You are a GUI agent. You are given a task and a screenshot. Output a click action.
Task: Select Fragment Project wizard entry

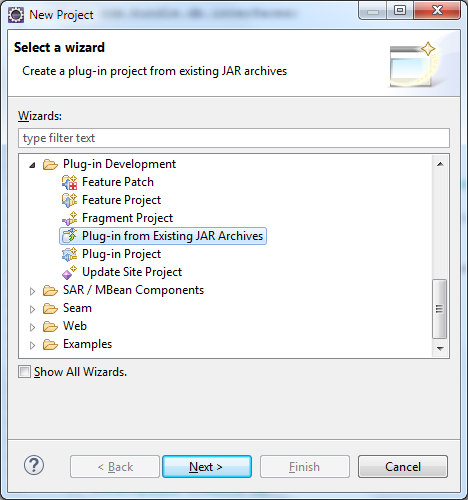click(127, 218)
